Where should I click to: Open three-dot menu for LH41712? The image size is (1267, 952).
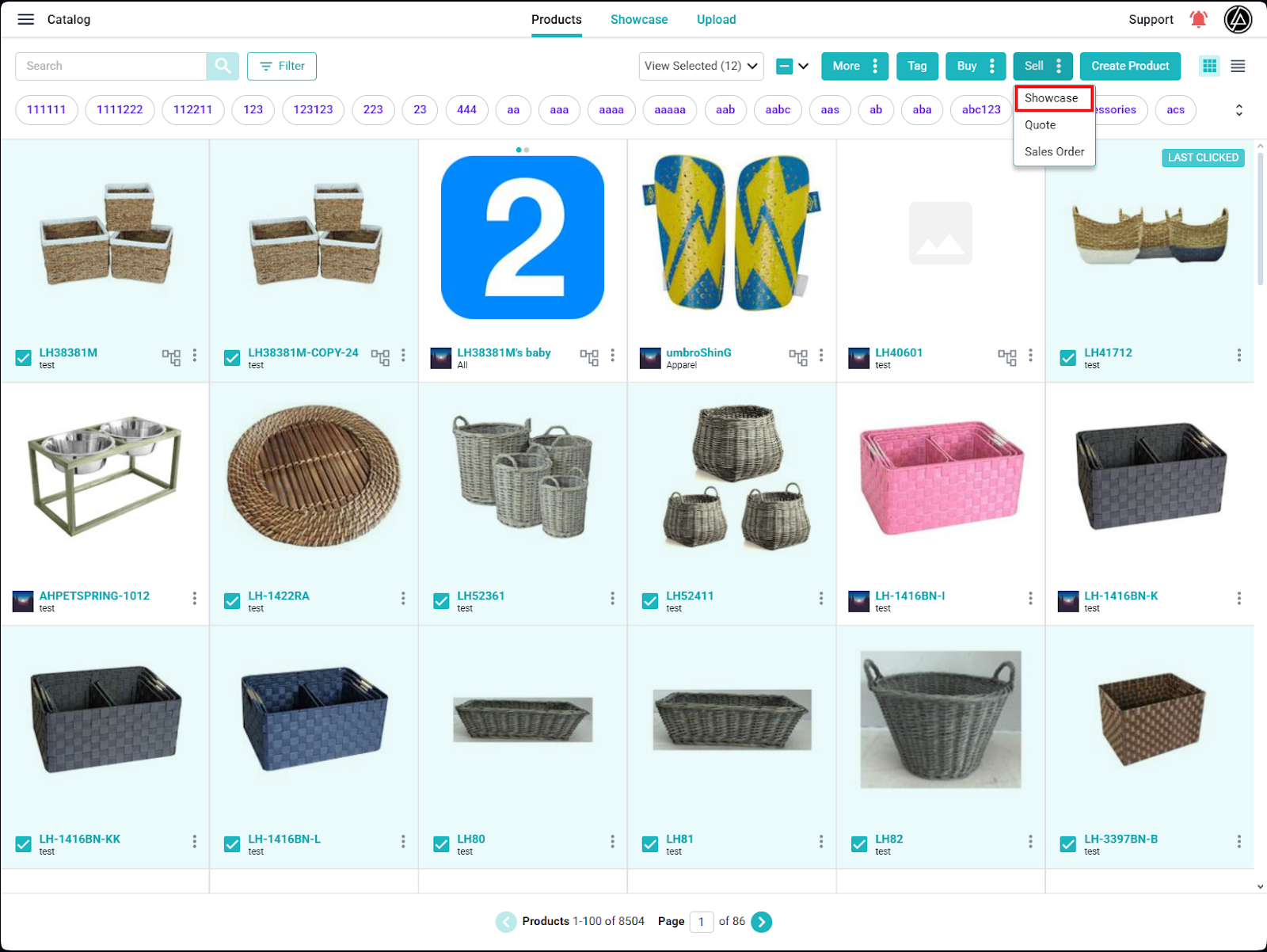(1239, 355)
